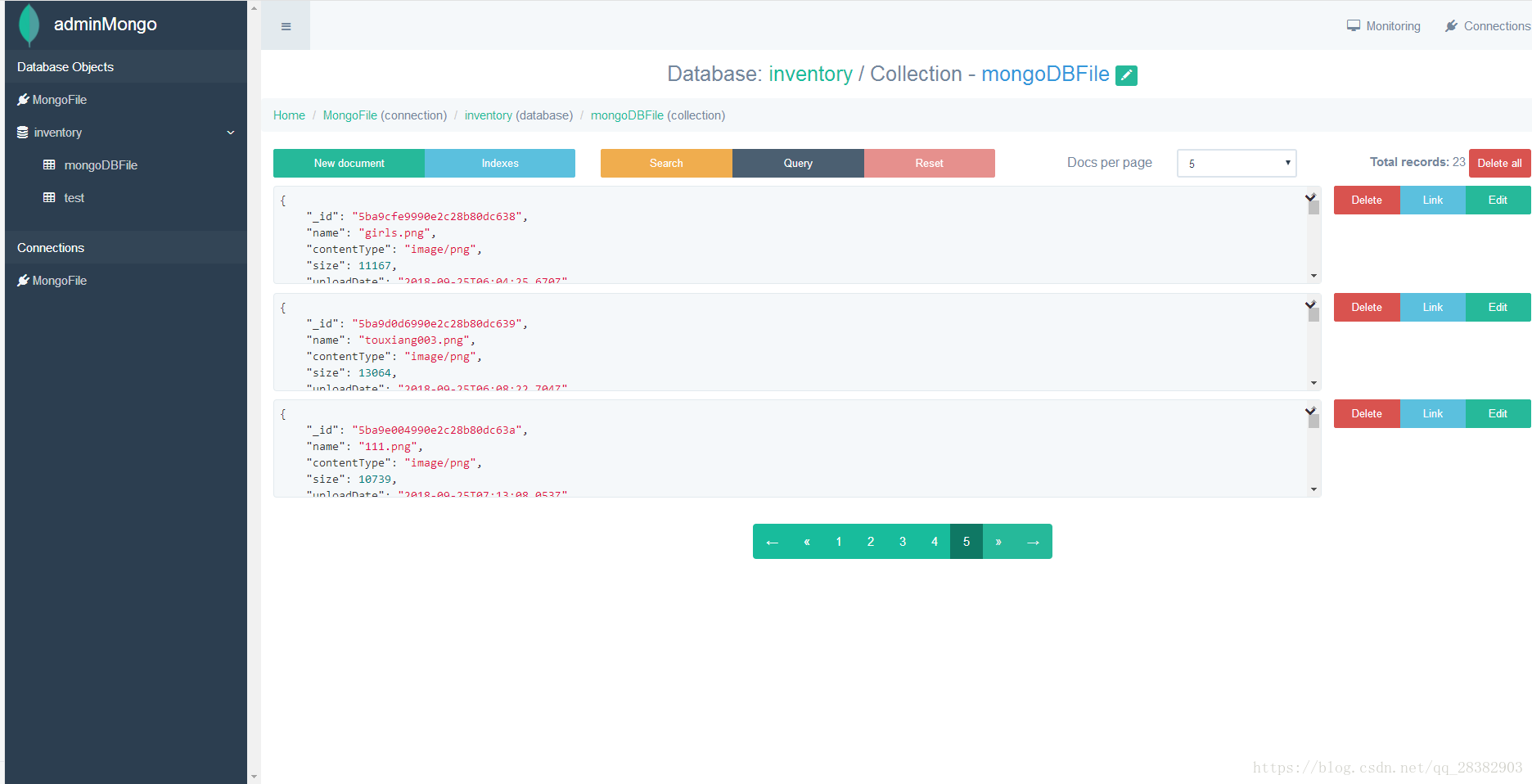1532x784 pixels.
Task: Collapse the inventory database chevron
Action: [x=231, y=133]
